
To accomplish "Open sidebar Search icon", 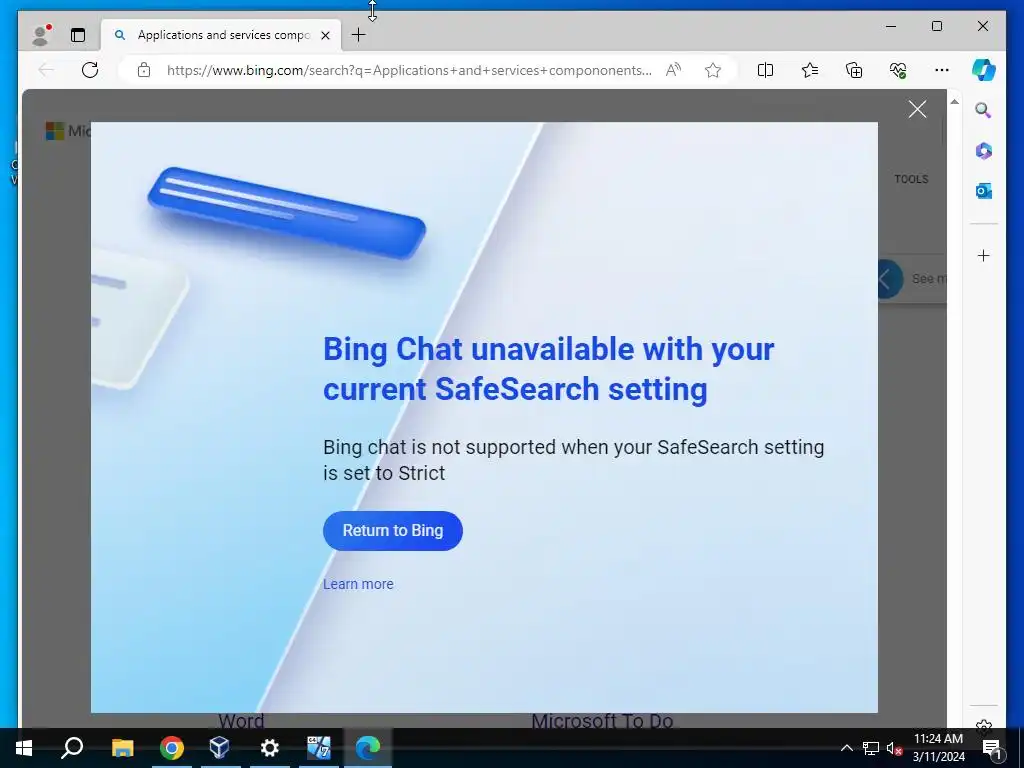I will pyautogui.click(x=984, y=110).
